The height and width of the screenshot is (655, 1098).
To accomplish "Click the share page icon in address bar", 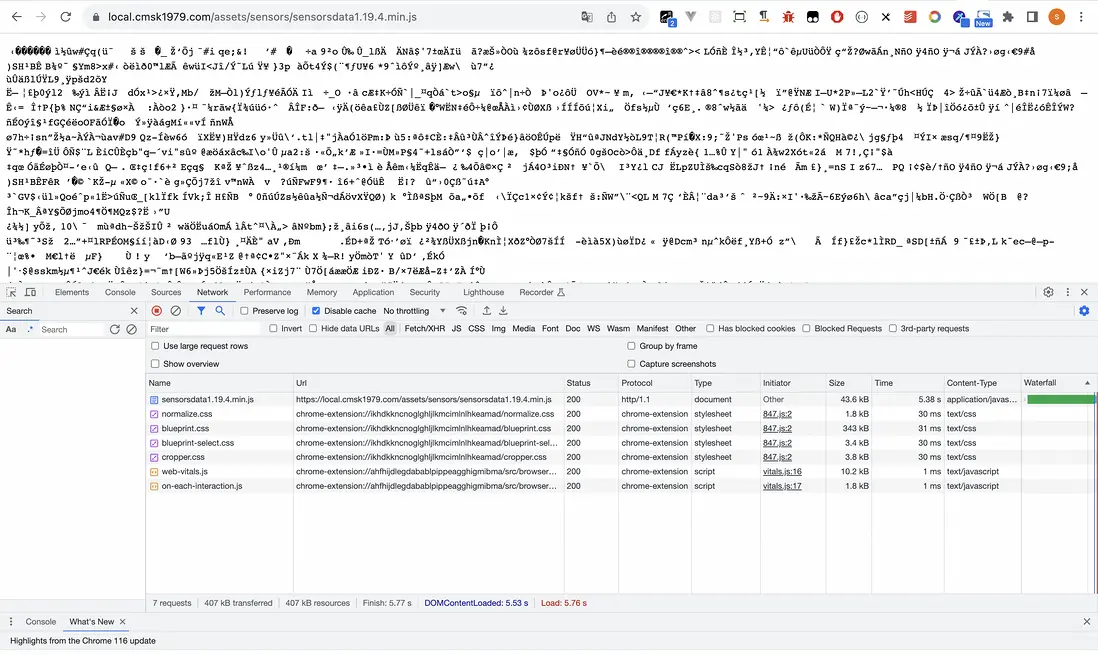I will 611,17.
